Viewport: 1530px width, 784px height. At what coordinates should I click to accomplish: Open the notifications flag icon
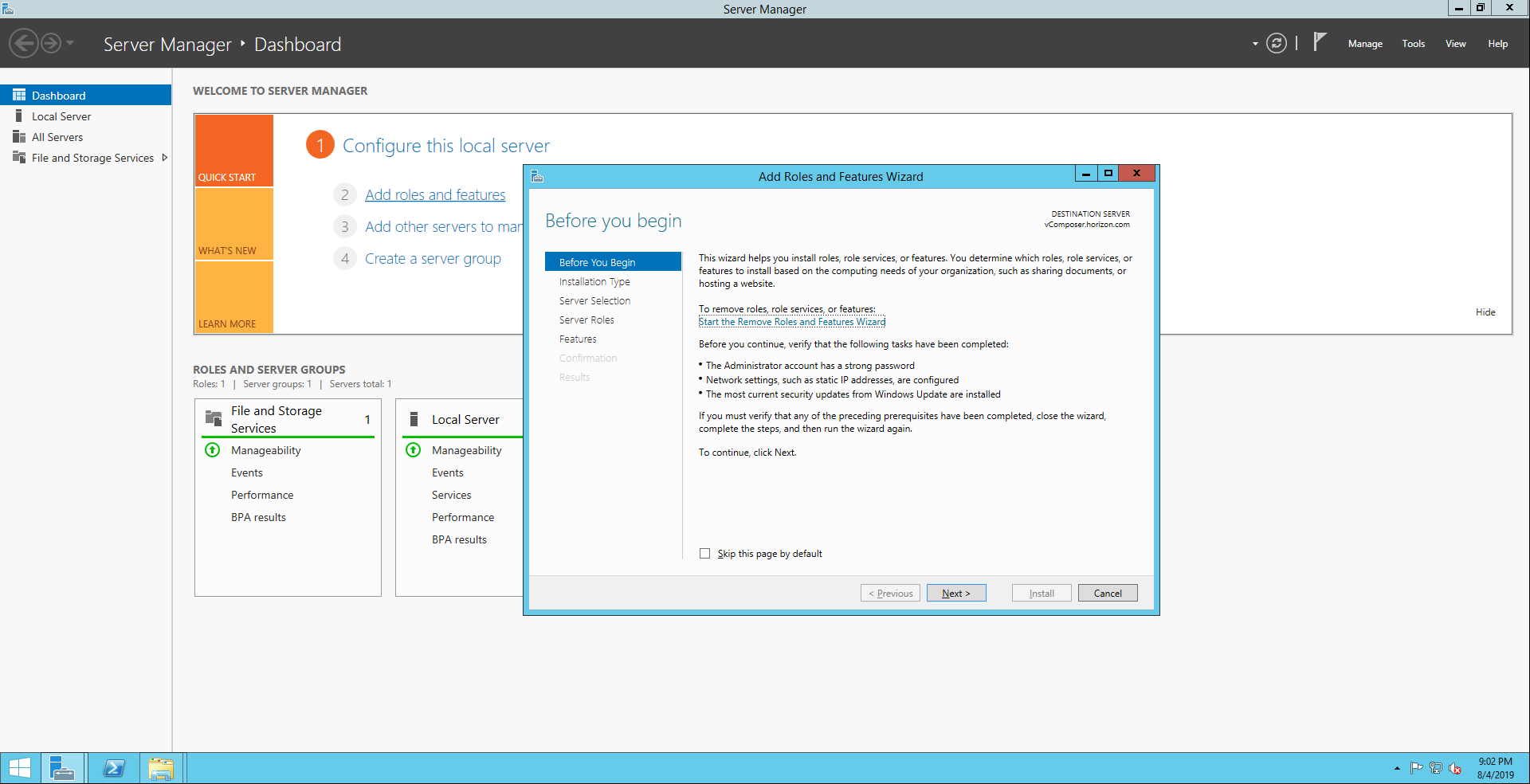(1320, 41)
